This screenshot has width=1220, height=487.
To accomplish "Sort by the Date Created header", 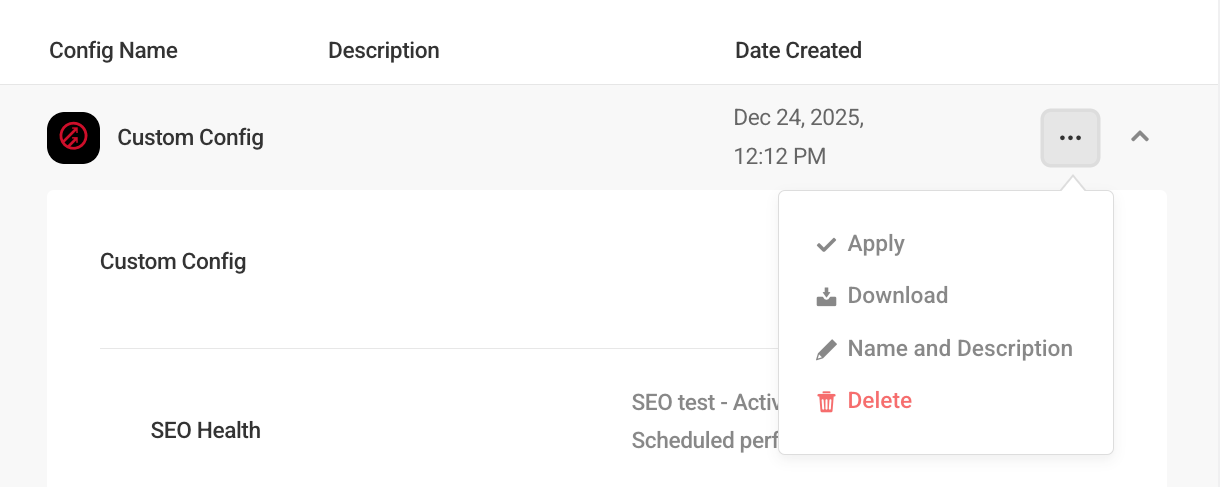I will click(798, 50).
